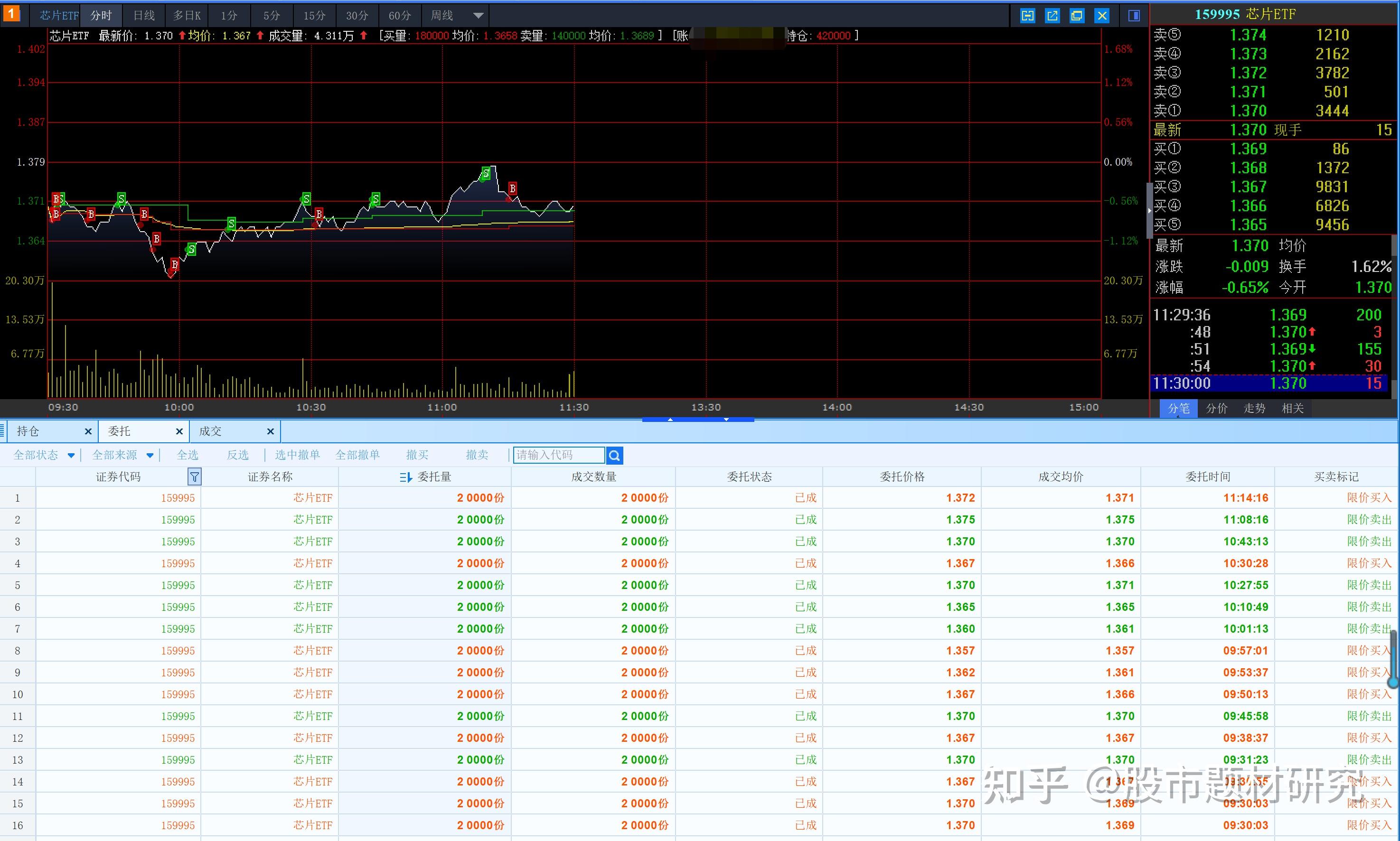Image resolution: width=1400 pixels, height=841 pixels.
Task: Open the 全部来源 filter dropdown
Action: [x=150, y=455]
